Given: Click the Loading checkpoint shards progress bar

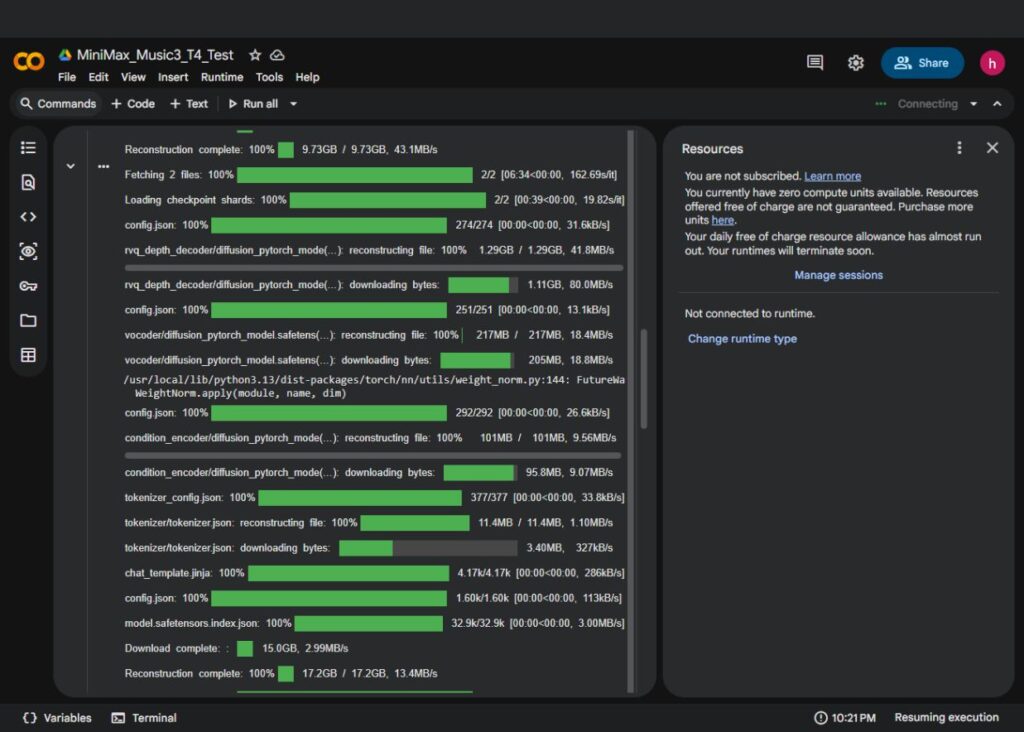Looking at the screenshot, I should point(387,200).
